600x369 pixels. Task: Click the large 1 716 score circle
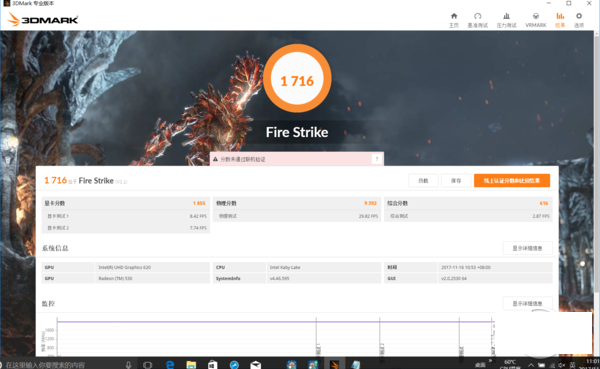tap(297, 78)
